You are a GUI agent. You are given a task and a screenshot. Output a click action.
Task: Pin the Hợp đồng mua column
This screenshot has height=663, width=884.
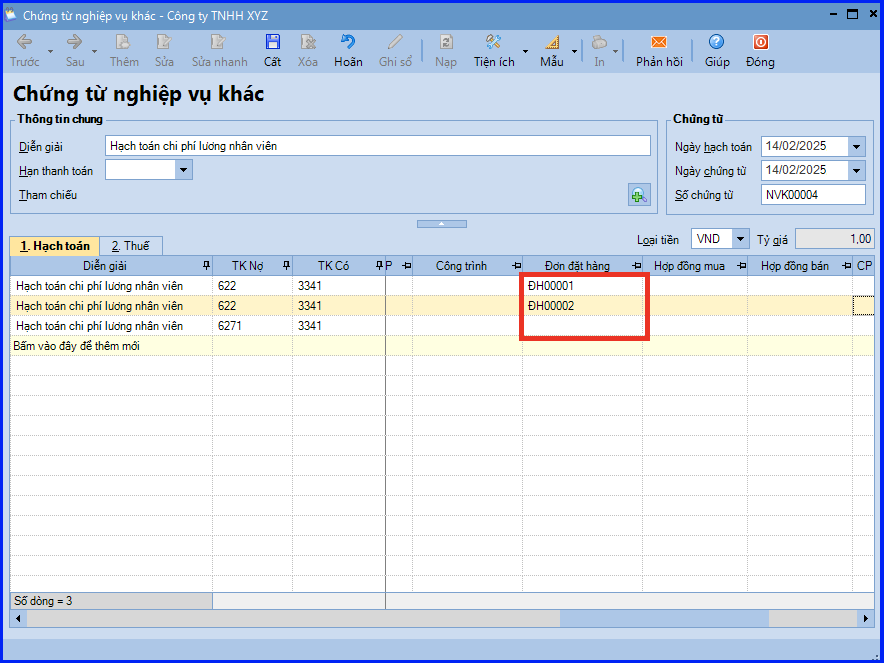[742, 266]
